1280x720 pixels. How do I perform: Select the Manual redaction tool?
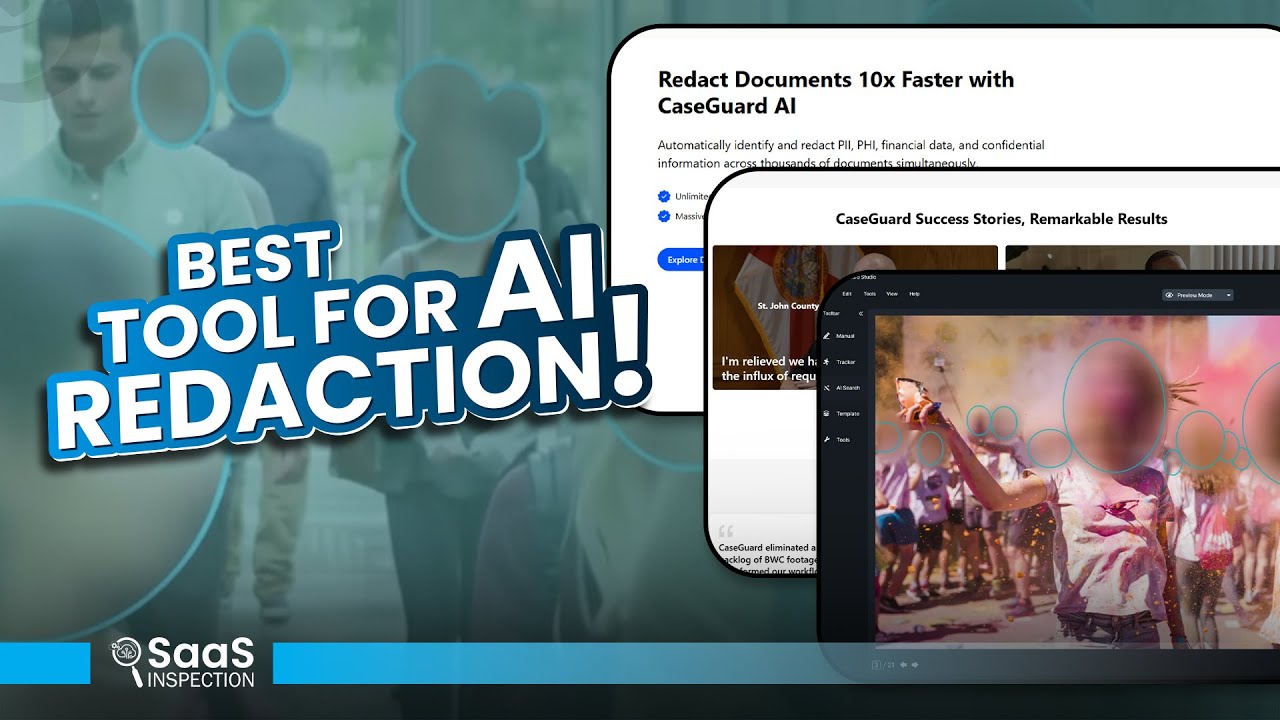[x=838, y=336]
